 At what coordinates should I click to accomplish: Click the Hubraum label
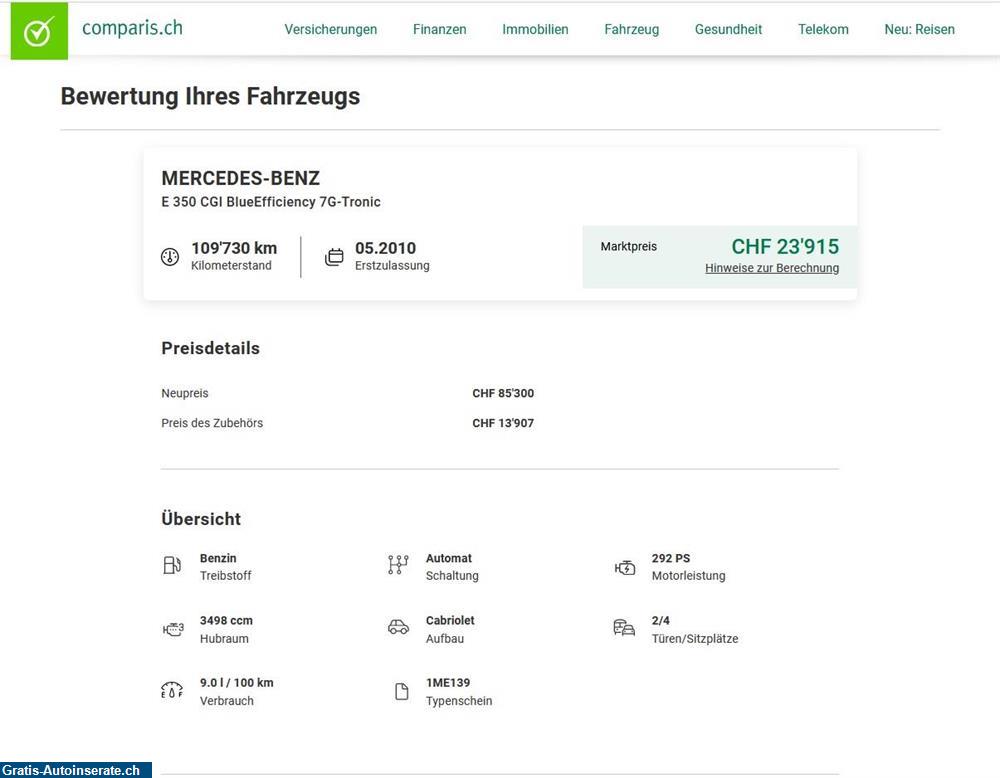click(x=224, y=639)
